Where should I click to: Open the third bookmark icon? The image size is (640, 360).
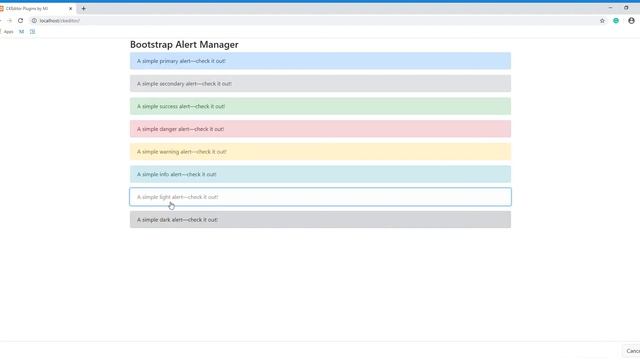[x=32, y=31]
